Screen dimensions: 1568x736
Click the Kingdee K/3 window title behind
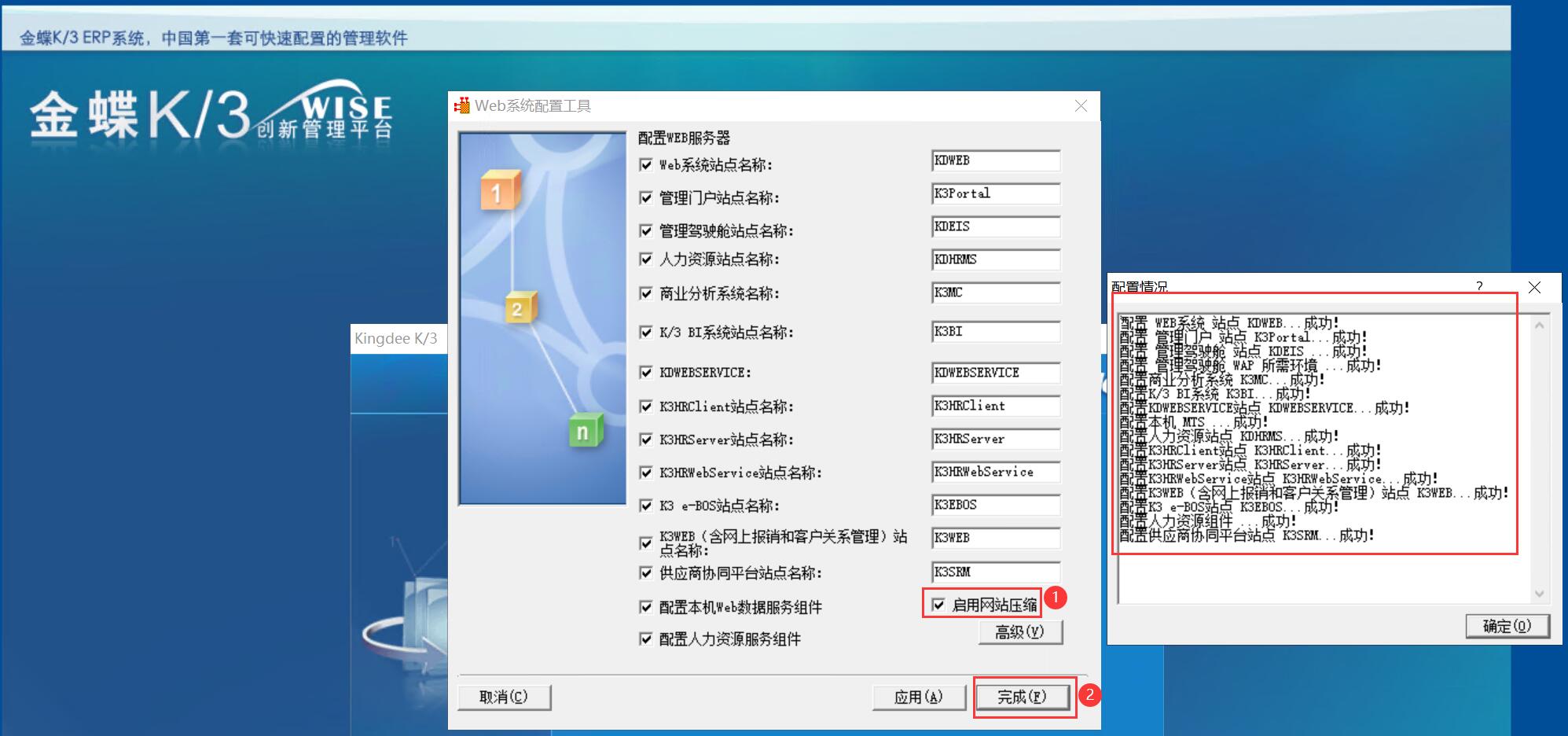[395, 339]
